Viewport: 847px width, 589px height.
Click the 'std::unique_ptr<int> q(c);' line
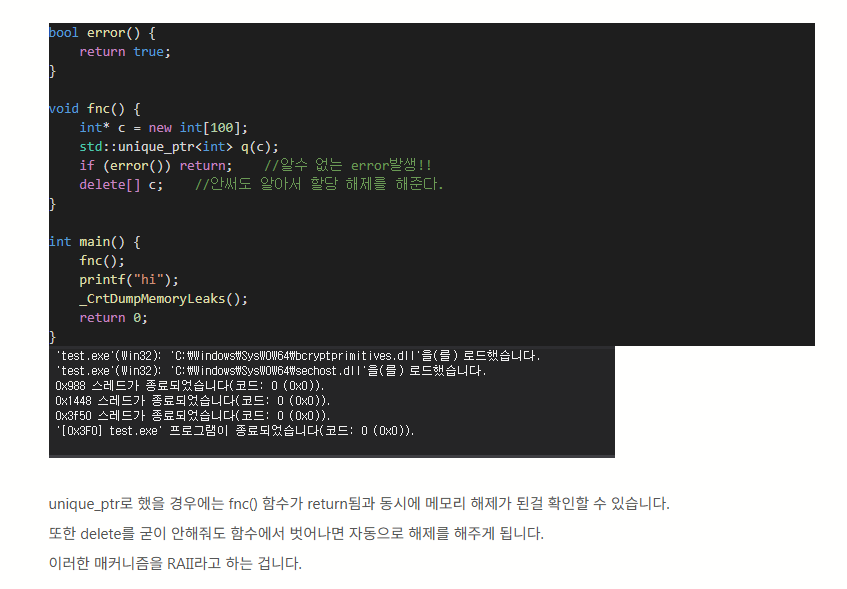[x=179, y=147]
